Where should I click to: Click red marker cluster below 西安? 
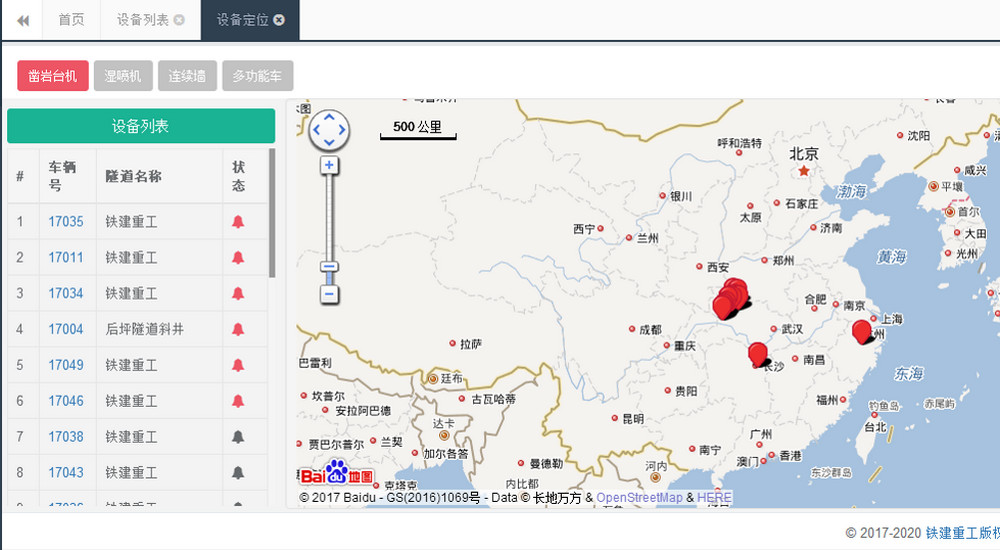point(730,299)
